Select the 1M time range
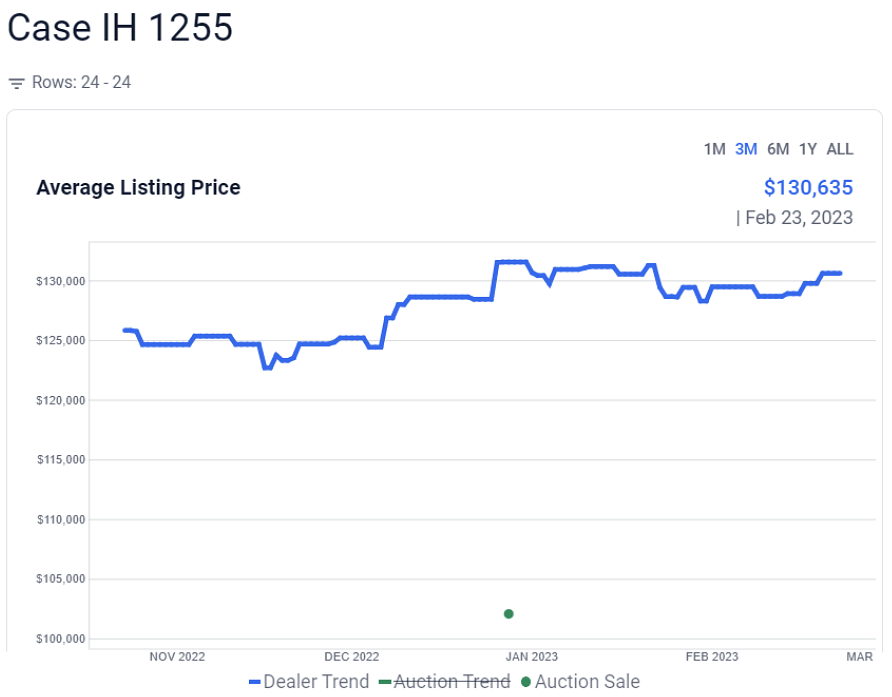 pyautogui.click(x=714, y=149)
